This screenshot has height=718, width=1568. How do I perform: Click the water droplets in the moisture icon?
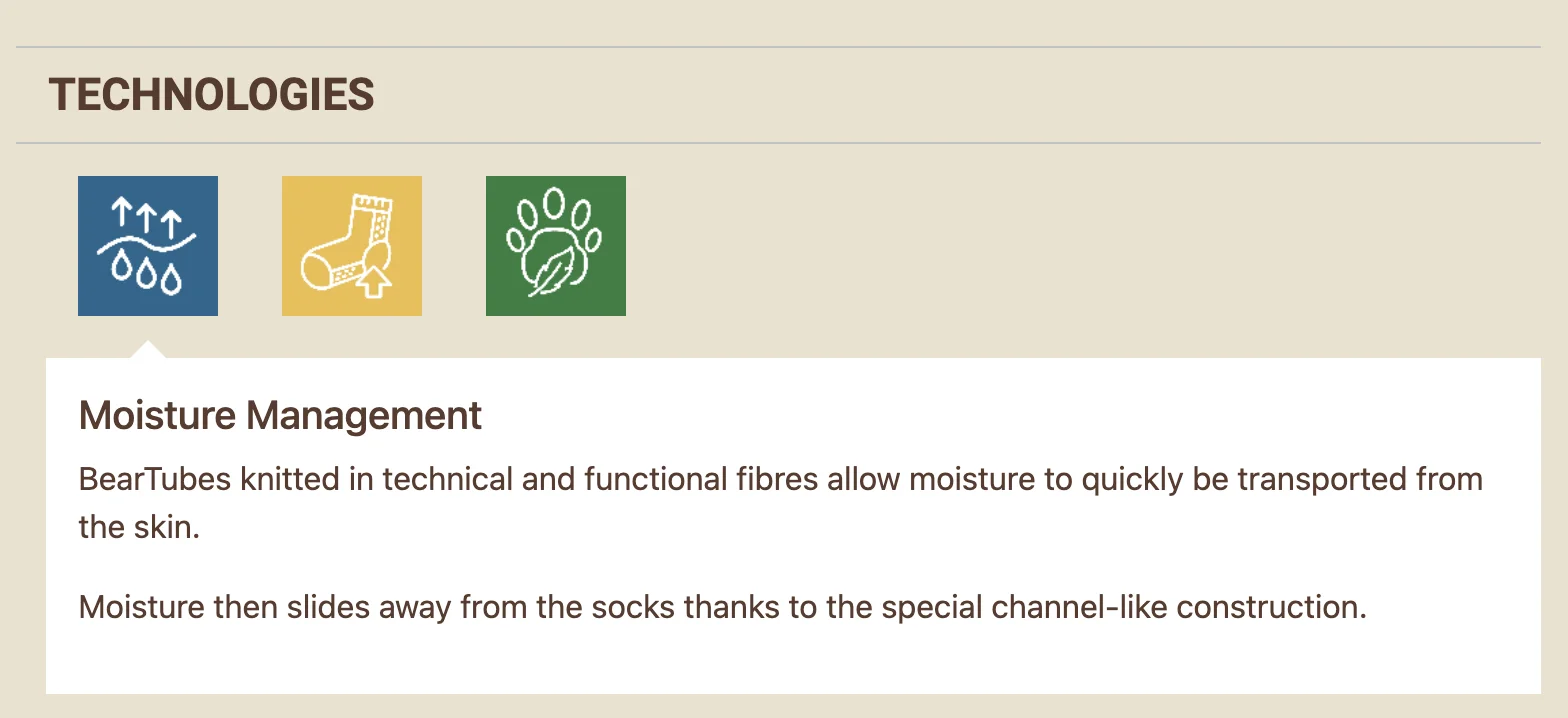pyautogui.click(x=148, y=275)
